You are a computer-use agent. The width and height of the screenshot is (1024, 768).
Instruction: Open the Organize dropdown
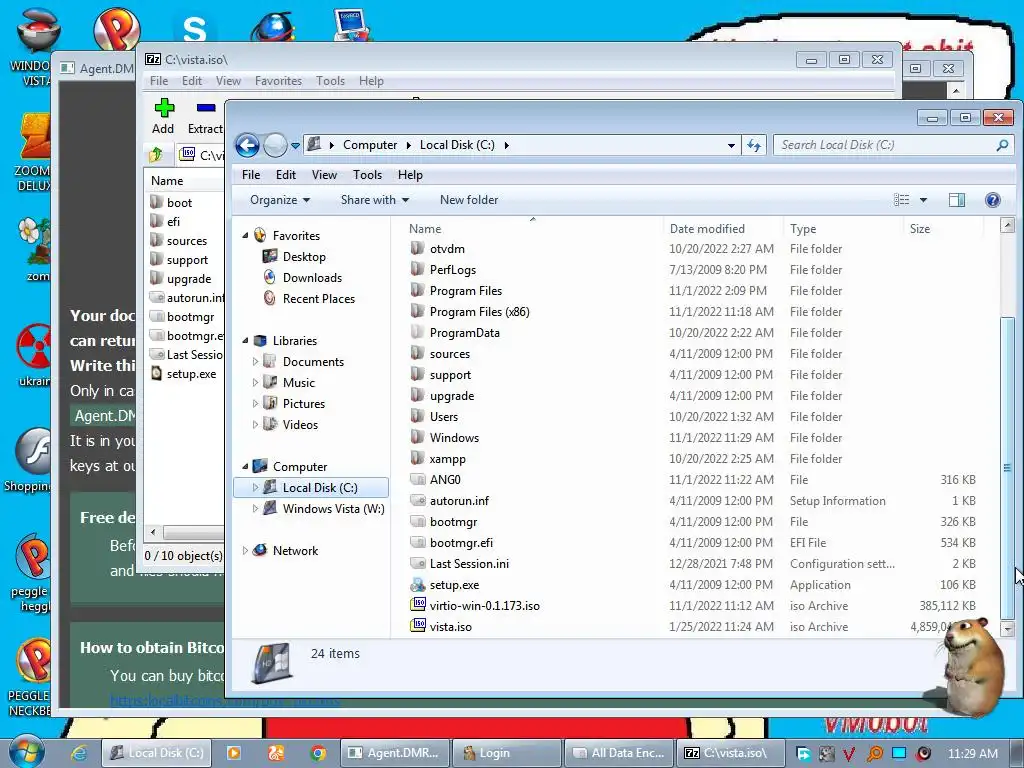click(280, 200)
